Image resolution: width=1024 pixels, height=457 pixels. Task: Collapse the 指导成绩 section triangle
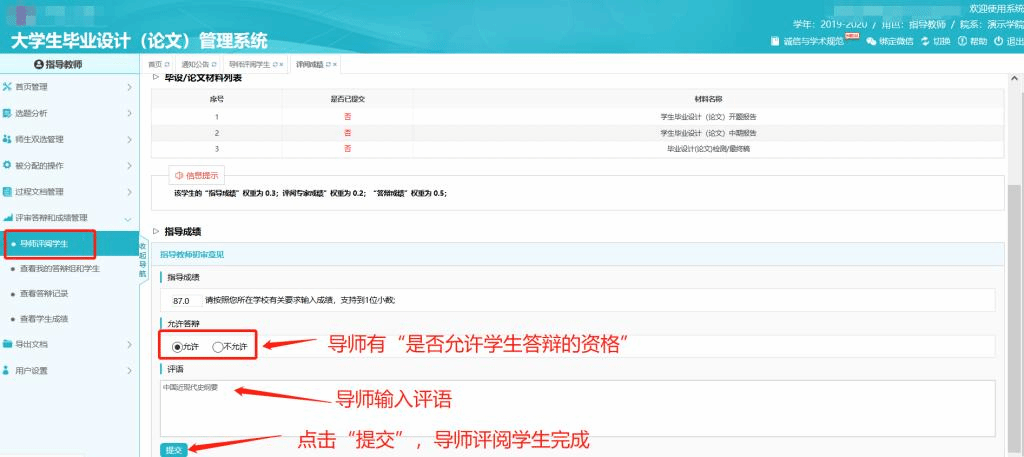point(156,231)
